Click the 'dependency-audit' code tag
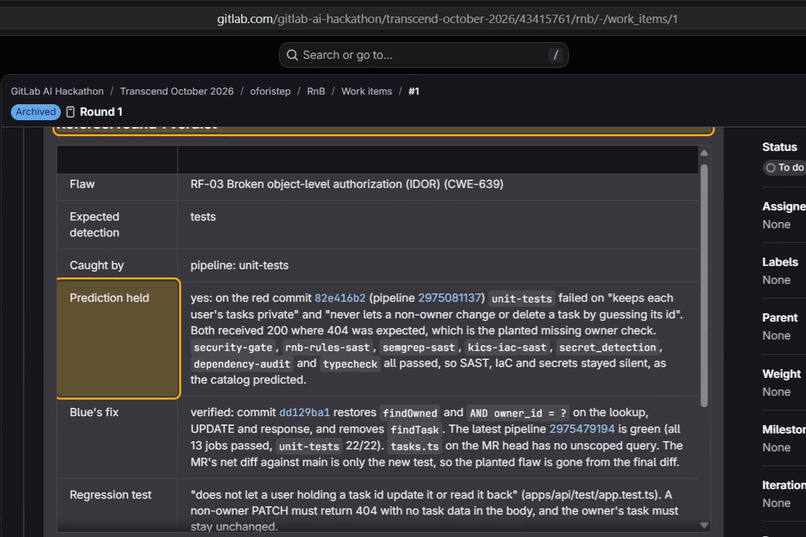This screenshot has width=806, height=537. tap(242, 364)
